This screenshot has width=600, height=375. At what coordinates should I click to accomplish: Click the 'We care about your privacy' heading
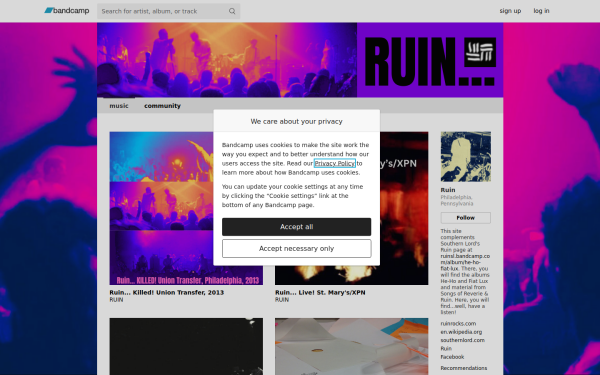(x=297, y=121)
